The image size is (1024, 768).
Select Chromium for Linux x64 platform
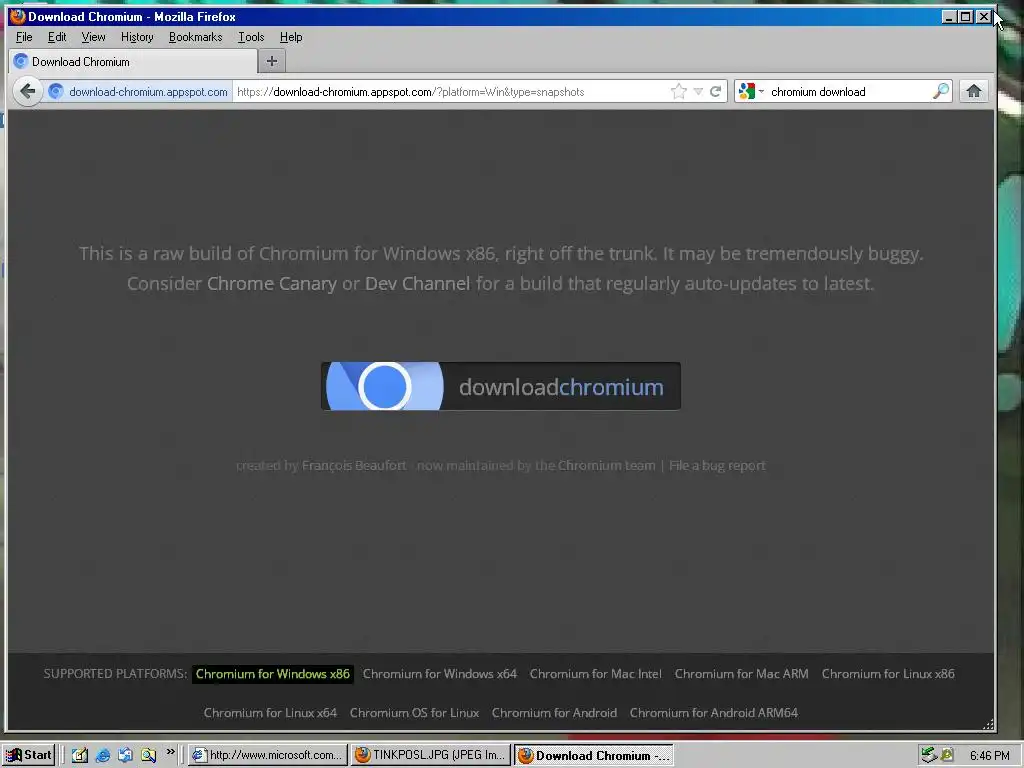tap(270, 712)
